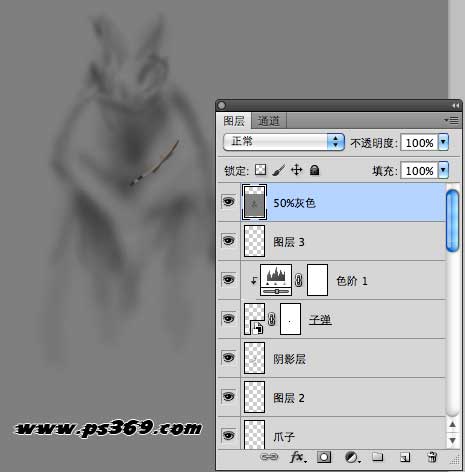Toggle visibility of 色阶 1 adjustment layer
Screen dimensions: 465x472
point(228,279)
